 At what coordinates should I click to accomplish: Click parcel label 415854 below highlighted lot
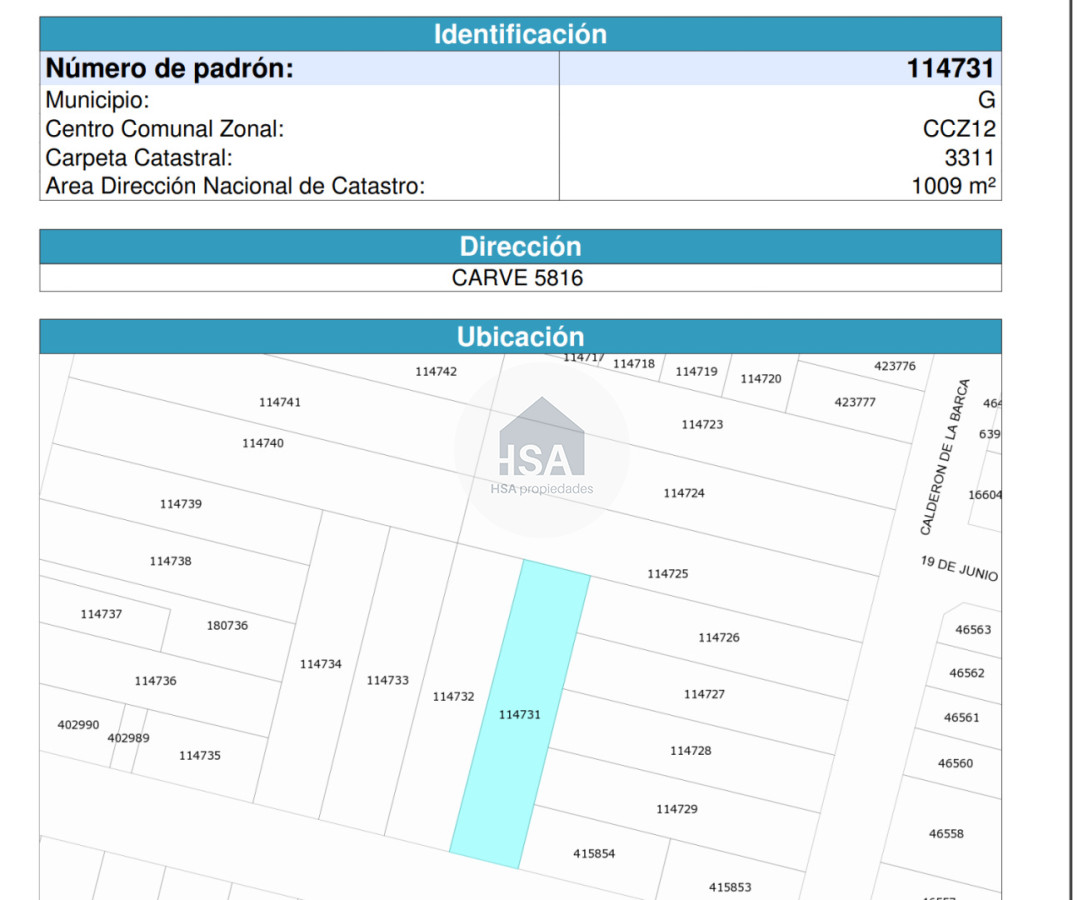point(593,854)
